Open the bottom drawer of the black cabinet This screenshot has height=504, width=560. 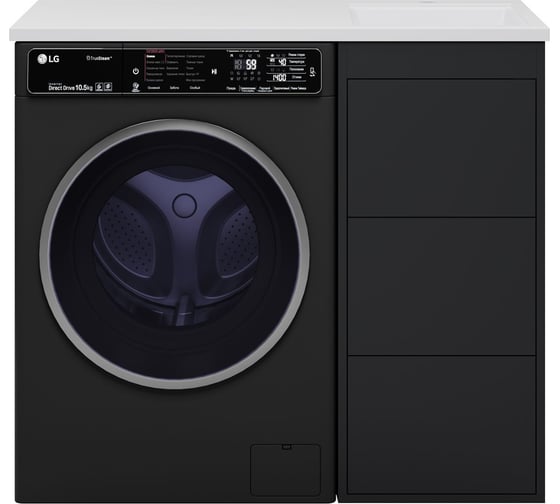(x=441, y=425)
